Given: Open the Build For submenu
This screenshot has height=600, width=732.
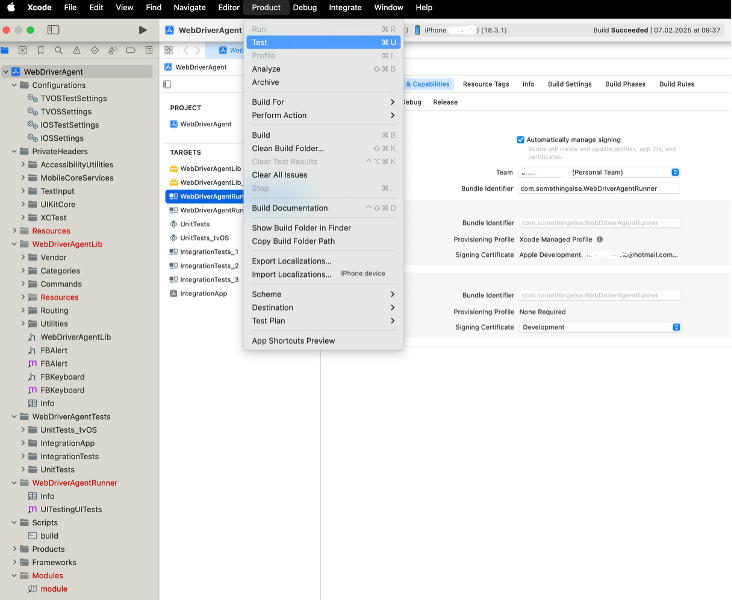Looking at the screenshot, I should point(323,102).
